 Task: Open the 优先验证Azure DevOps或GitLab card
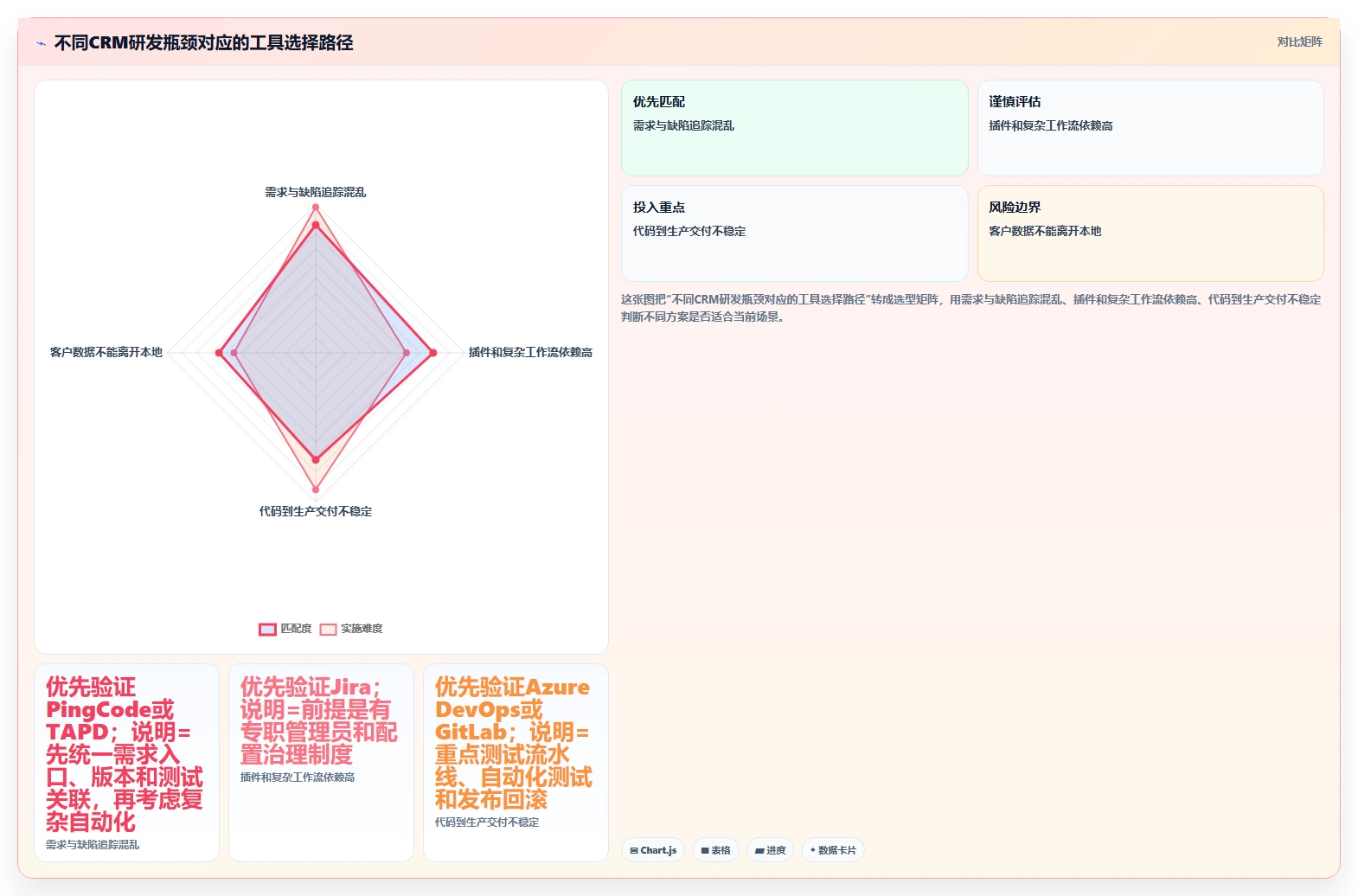tap(516, 763)
